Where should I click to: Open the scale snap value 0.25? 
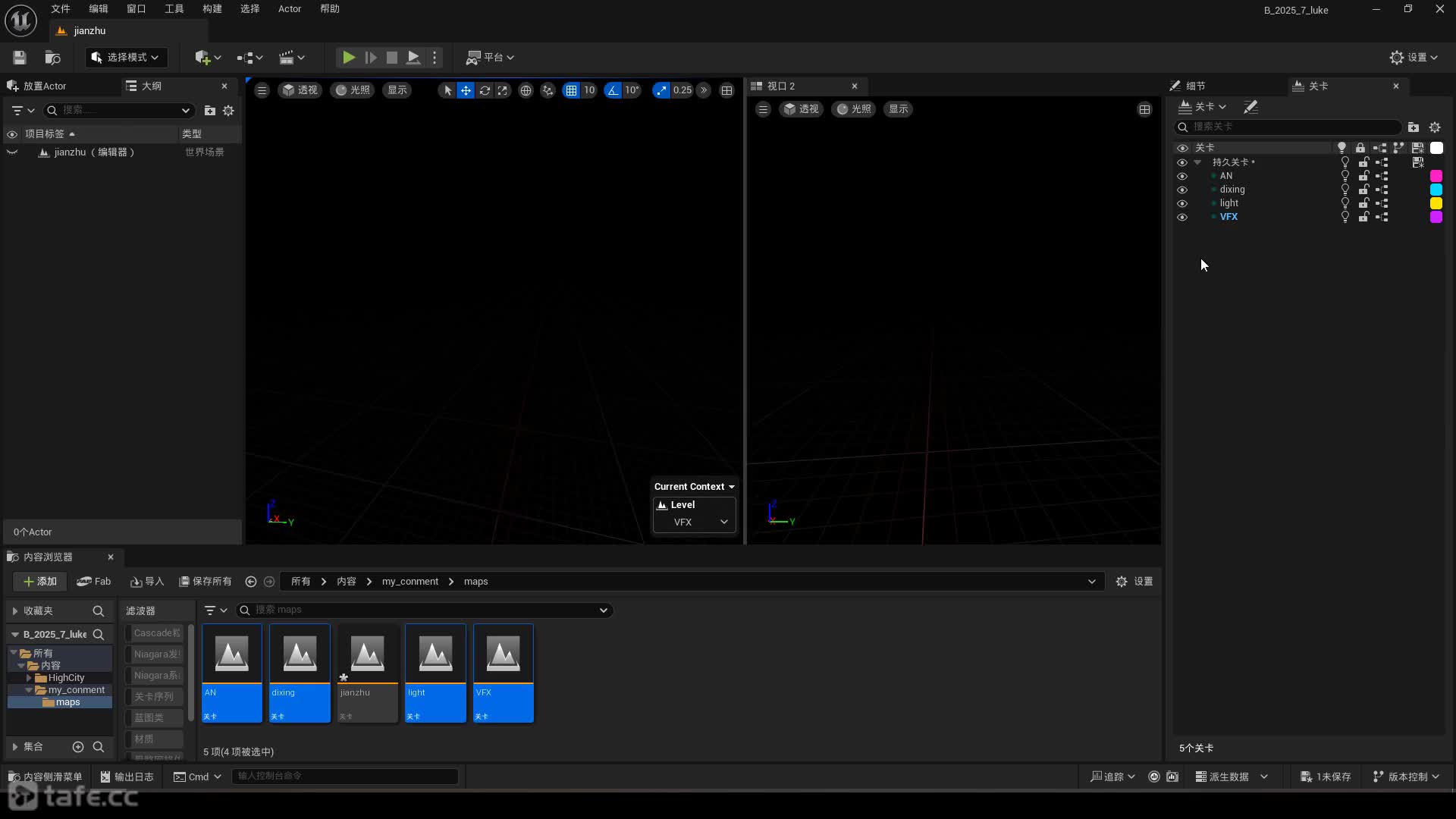[682, 90]
